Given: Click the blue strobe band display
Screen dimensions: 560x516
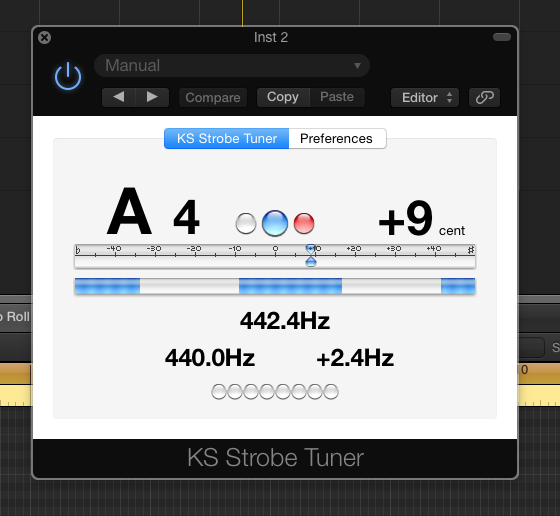Looking at the screenshot, I should [275, 286].
